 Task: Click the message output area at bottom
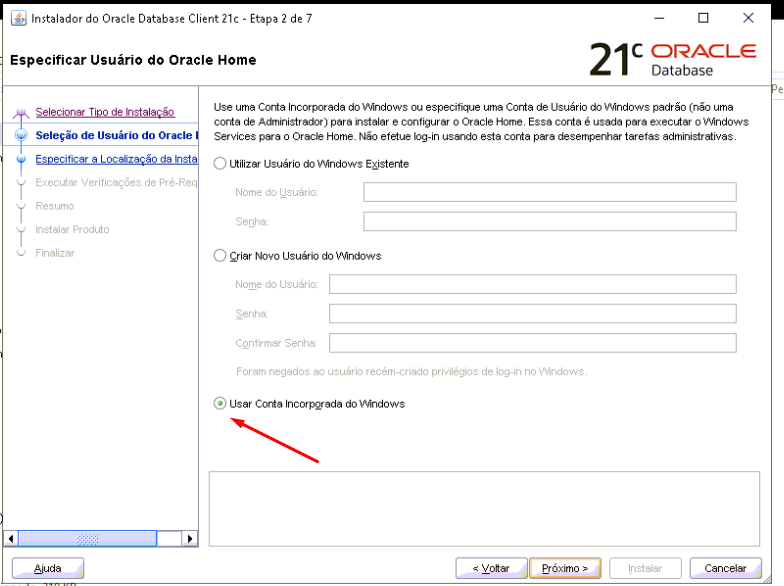click(x=484, y=508)
